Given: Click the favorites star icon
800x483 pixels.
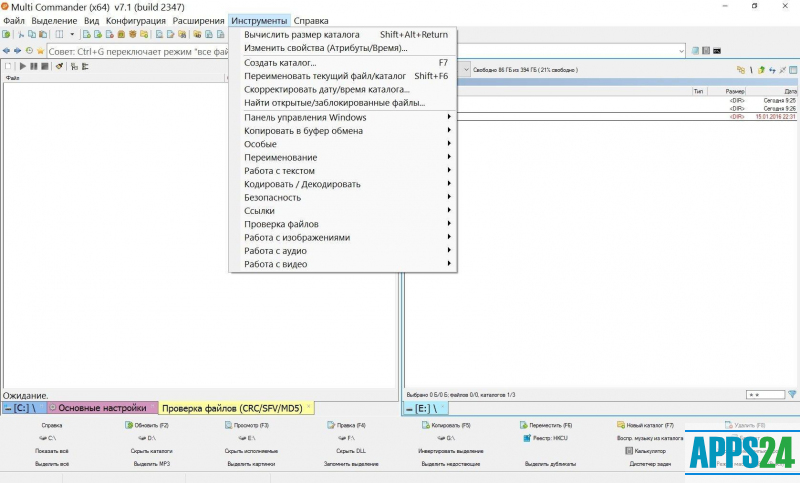Looking at the screenshot, I should click(x=41, y=50).
